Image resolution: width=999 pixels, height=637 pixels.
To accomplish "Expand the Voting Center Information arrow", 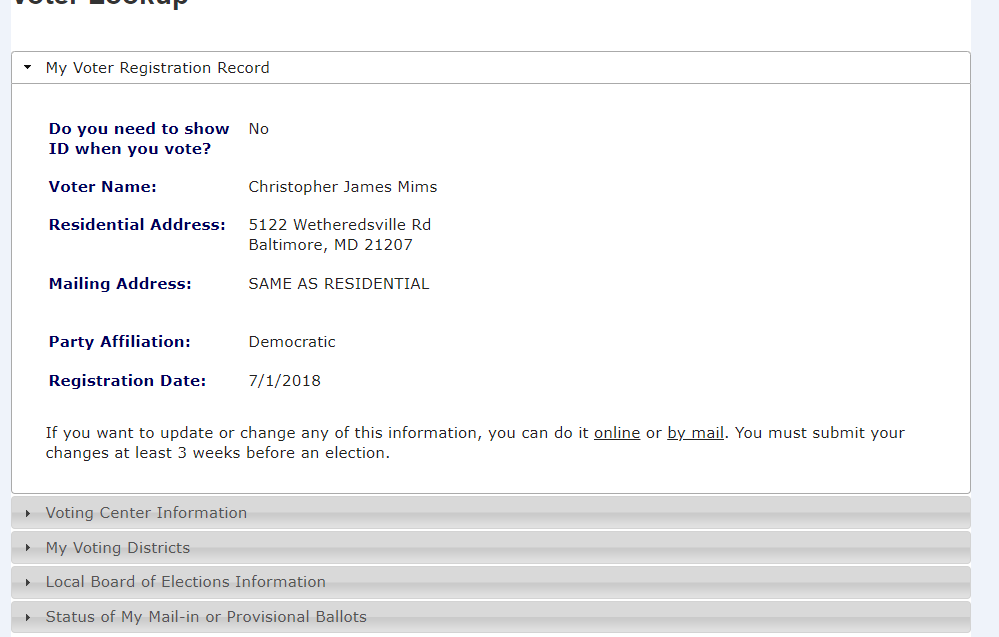I will (x=27, y=513).
